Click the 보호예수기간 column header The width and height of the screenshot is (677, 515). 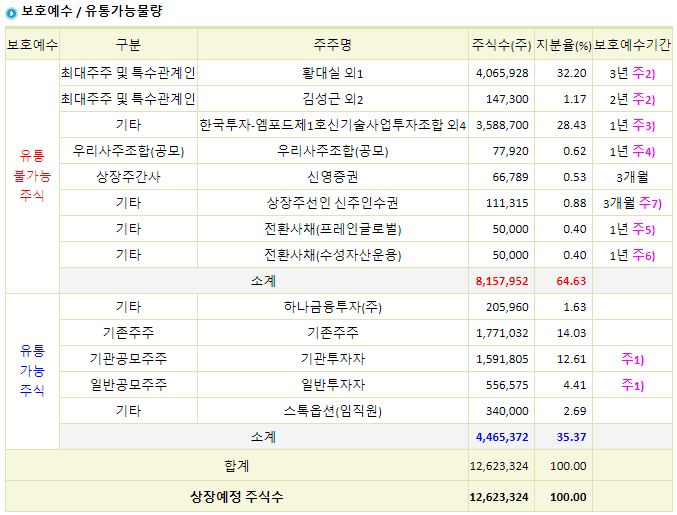click(633, 44)
